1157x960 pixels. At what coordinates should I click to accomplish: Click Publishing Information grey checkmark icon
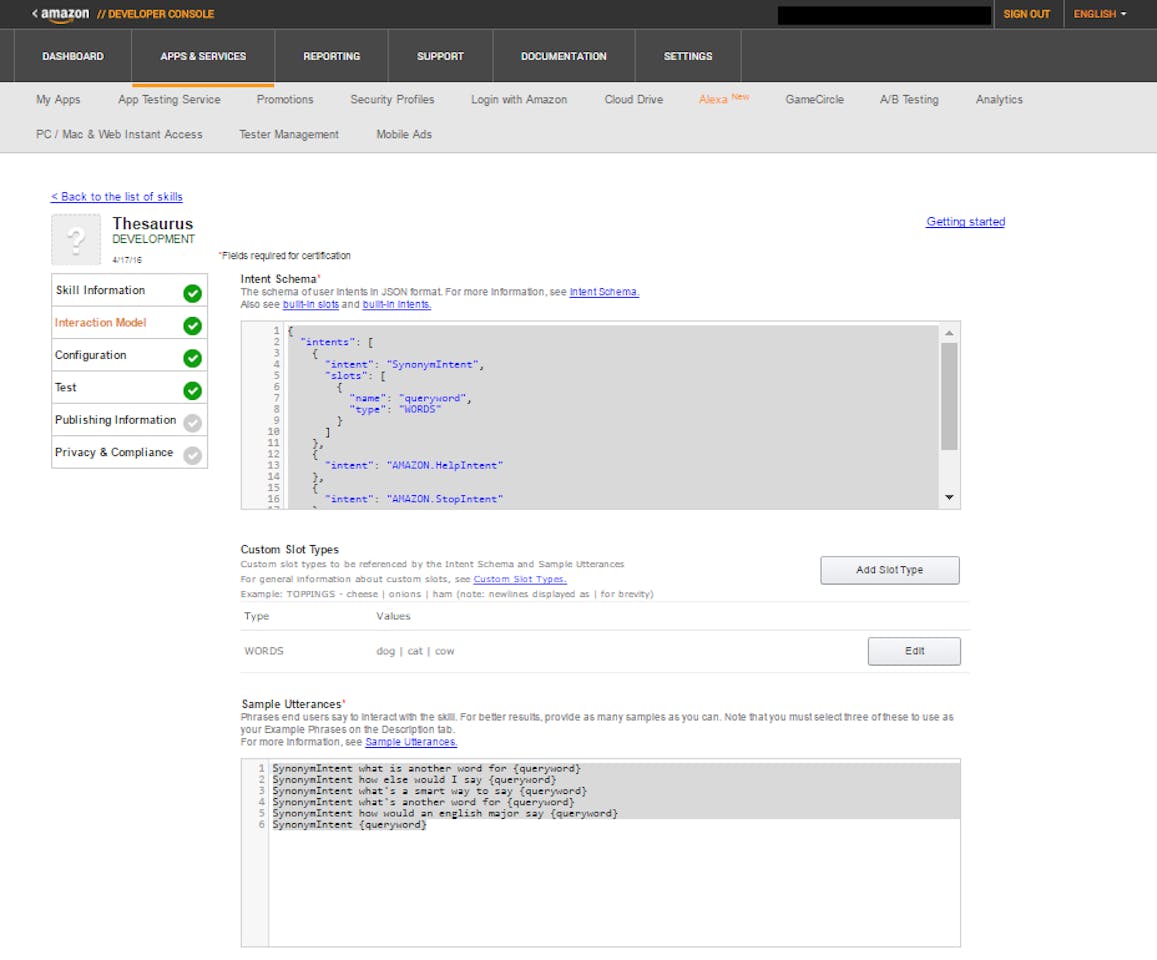pyautogui.click(x=193, y=423)
